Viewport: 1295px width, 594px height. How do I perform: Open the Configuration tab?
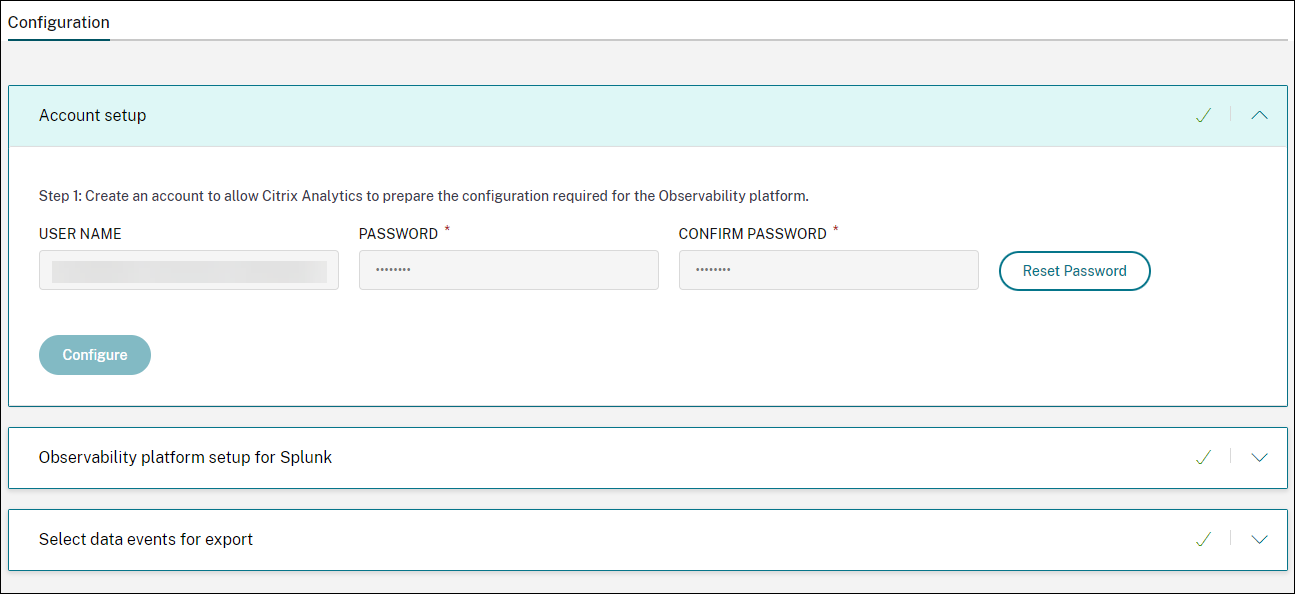(59, 22)
